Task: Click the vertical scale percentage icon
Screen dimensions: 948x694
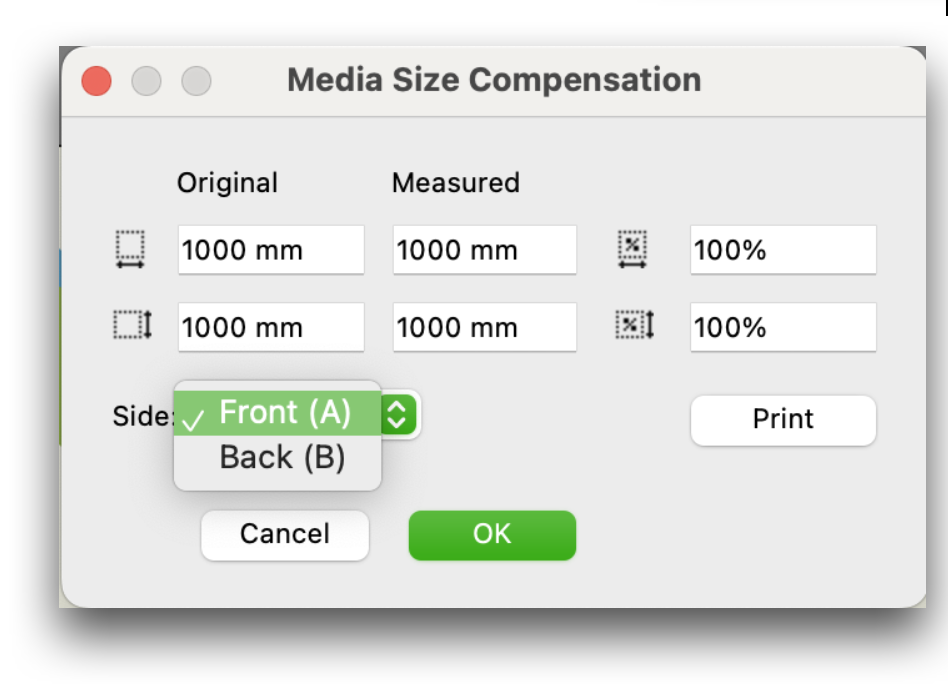Action: 634,326
